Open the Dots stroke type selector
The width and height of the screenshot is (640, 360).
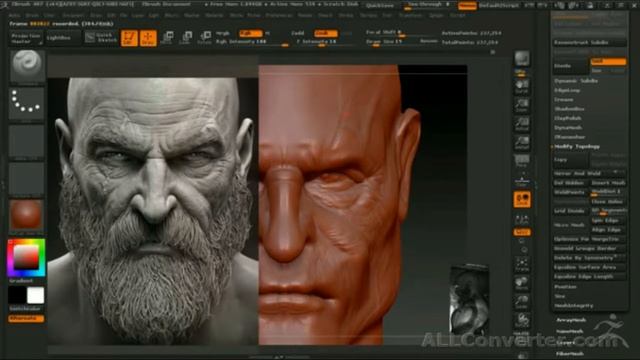(27, 103)
